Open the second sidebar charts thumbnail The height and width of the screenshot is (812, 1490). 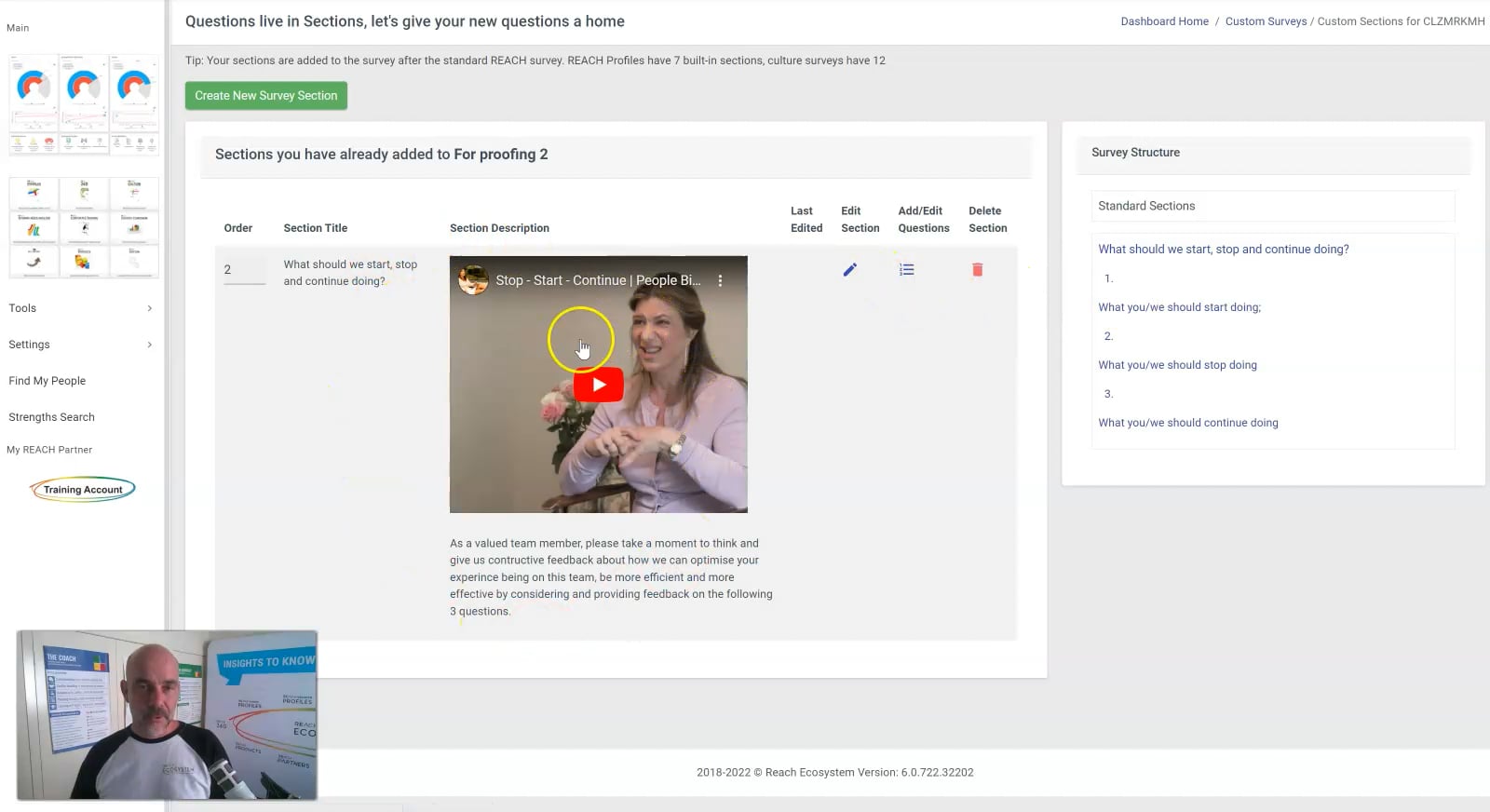click(83, 227)
